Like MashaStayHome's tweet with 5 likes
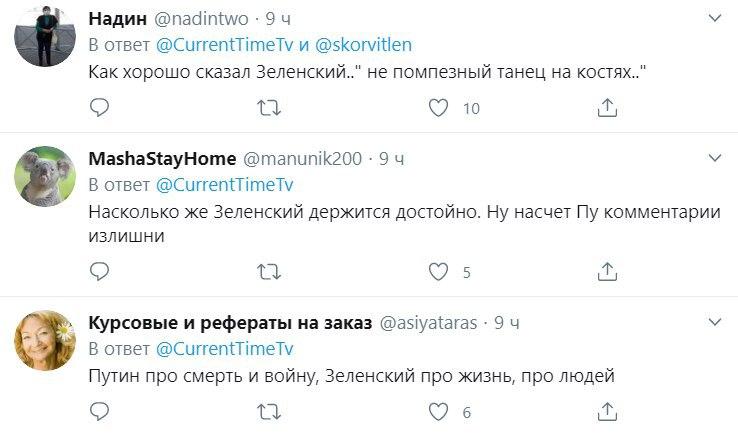Image resolution: width=738 pixels, height=435 pixels. point(437,270)
